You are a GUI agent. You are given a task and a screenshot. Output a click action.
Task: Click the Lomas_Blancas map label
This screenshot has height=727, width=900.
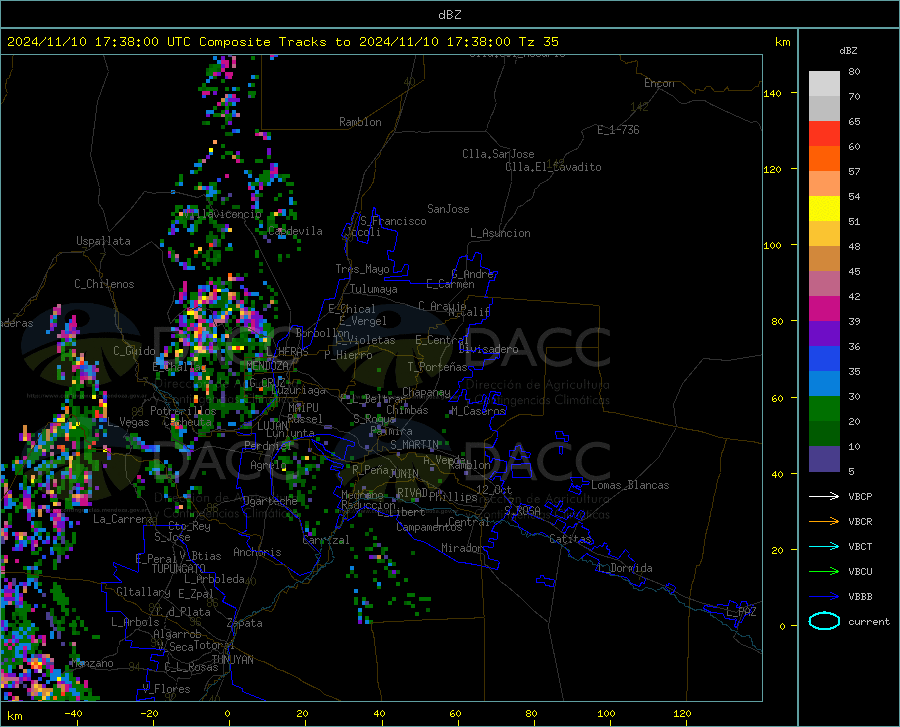[x=630, y=485]
